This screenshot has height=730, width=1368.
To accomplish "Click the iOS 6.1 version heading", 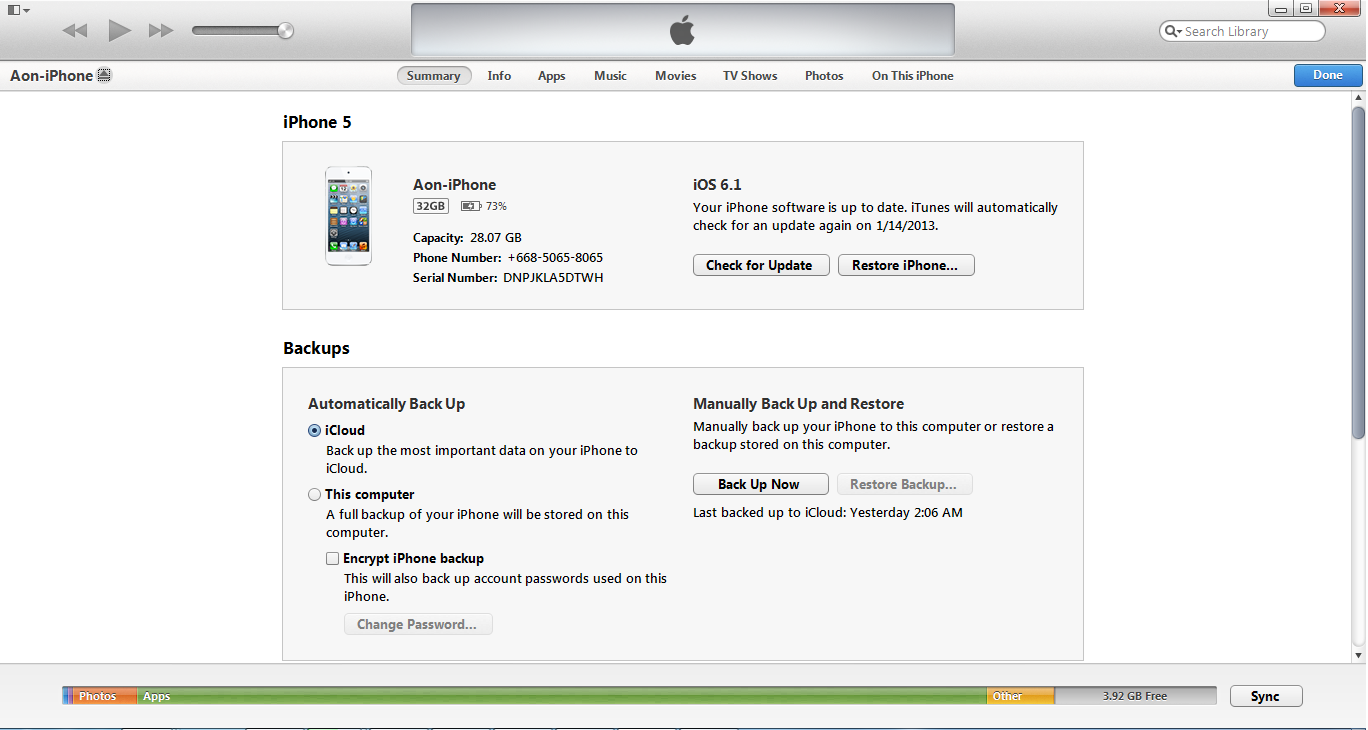I will (717, 185).
